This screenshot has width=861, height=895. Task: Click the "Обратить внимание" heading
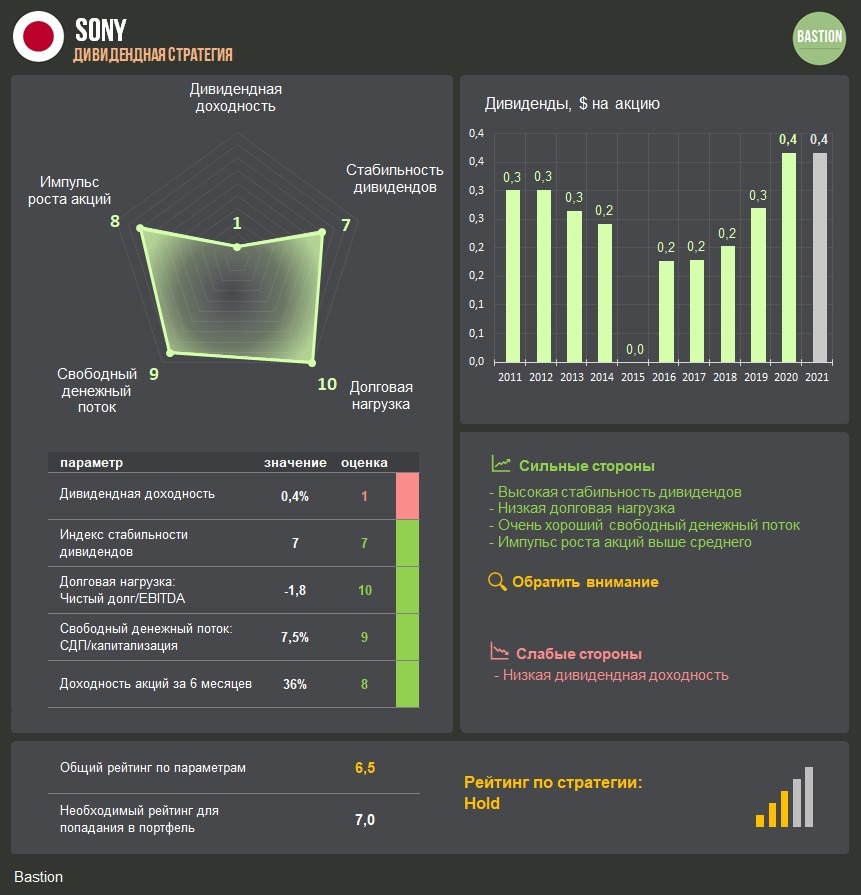(x=585, y=582)
